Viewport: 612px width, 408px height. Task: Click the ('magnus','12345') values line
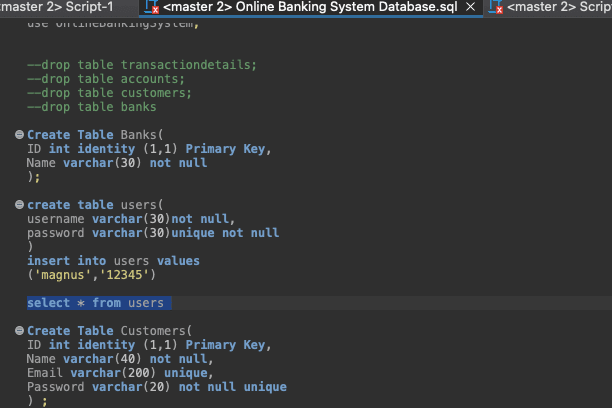(x=91, y=275)
